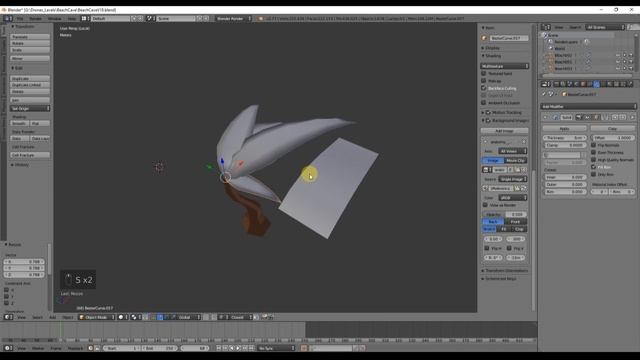The height and width of the screenshot is (360, 640).
Task: Click the Inner crease slider
Action: 565,177
